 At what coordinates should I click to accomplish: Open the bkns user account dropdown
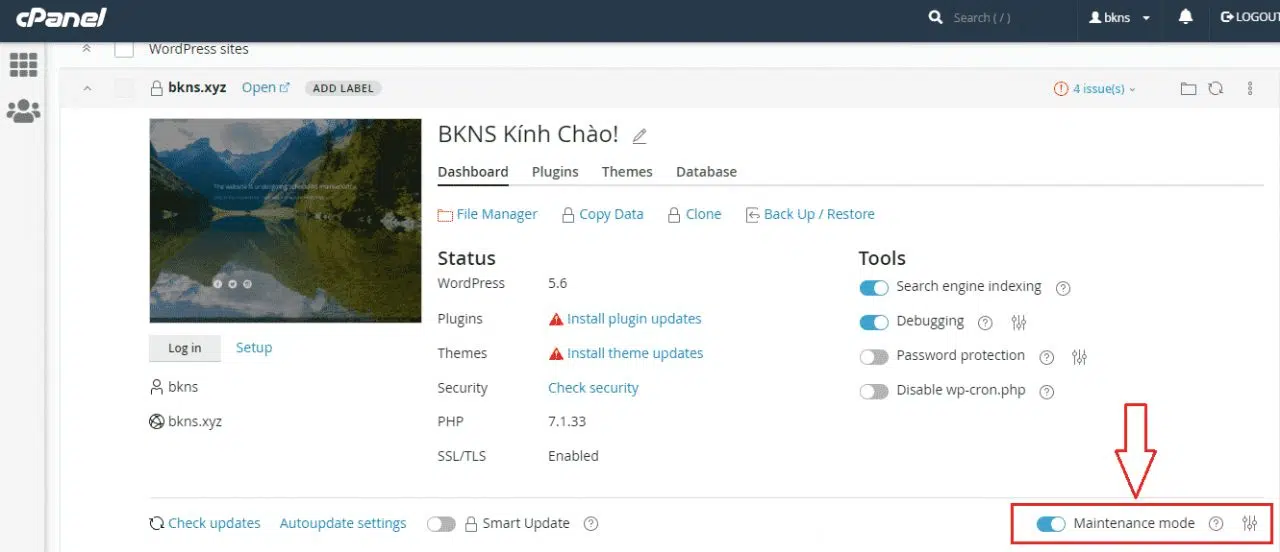[x=1119, y=18]
